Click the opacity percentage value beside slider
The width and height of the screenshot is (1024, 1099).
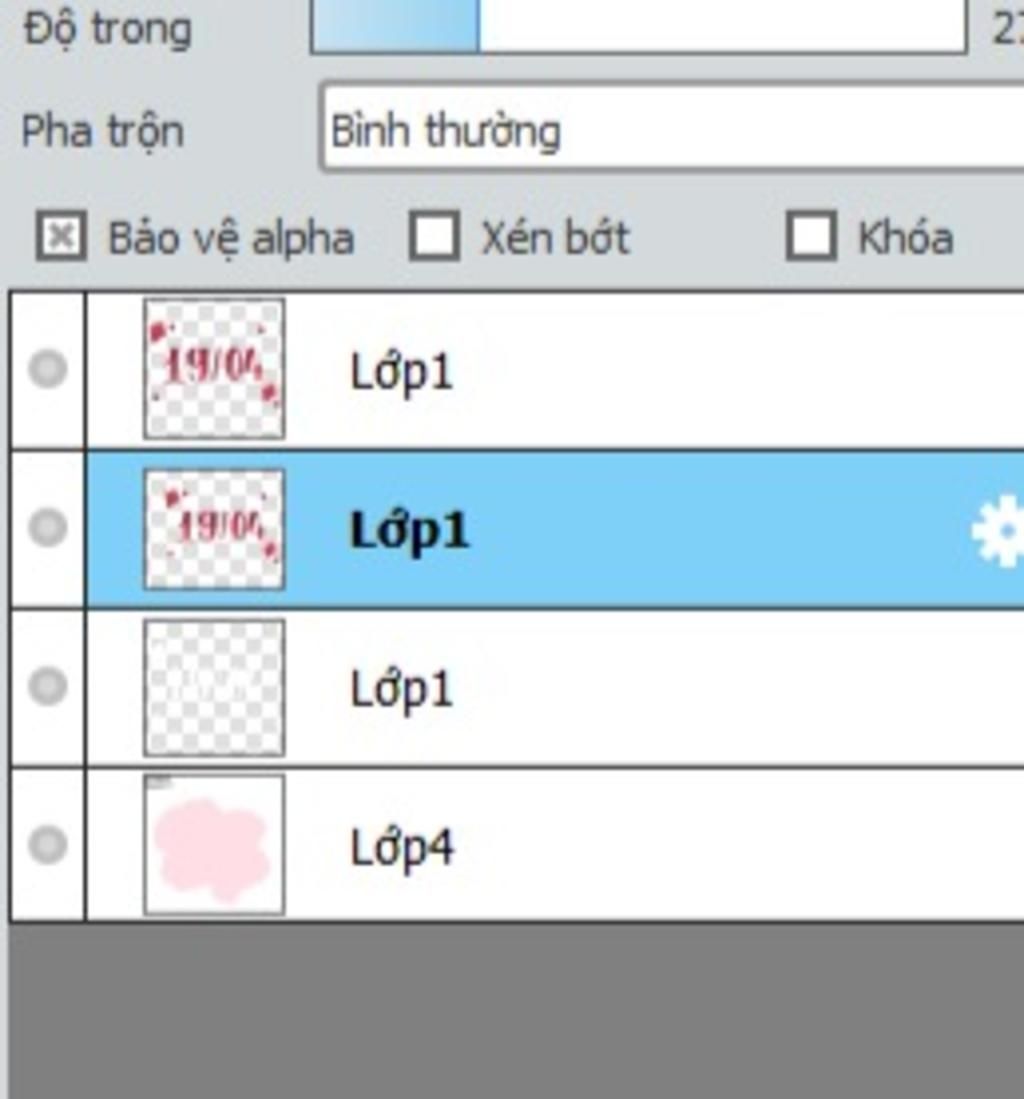1008,29
